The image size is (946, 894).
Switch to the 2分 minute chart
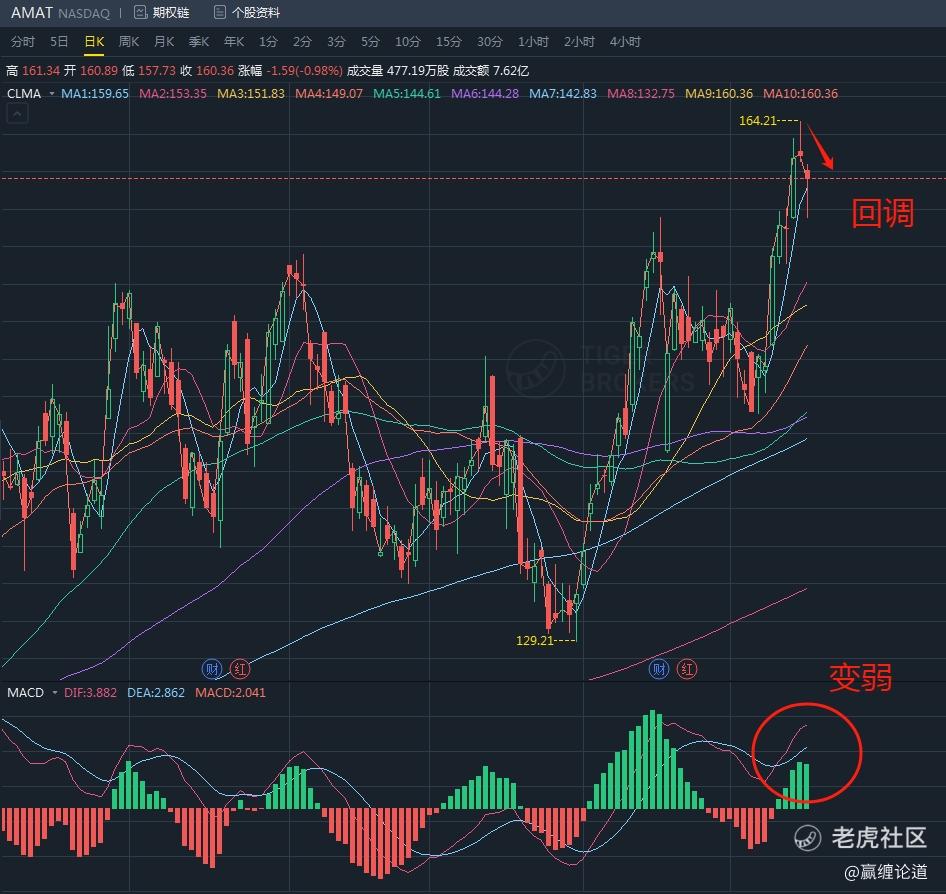coord(302,42)
